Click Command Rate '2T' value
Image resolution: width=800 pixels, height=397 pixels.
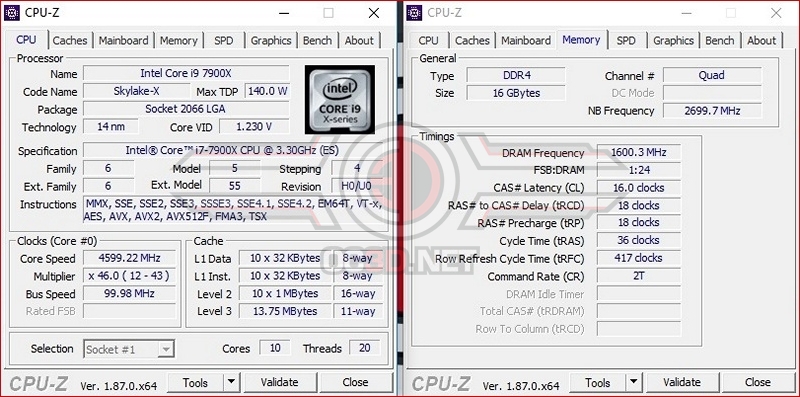(639, 276)
